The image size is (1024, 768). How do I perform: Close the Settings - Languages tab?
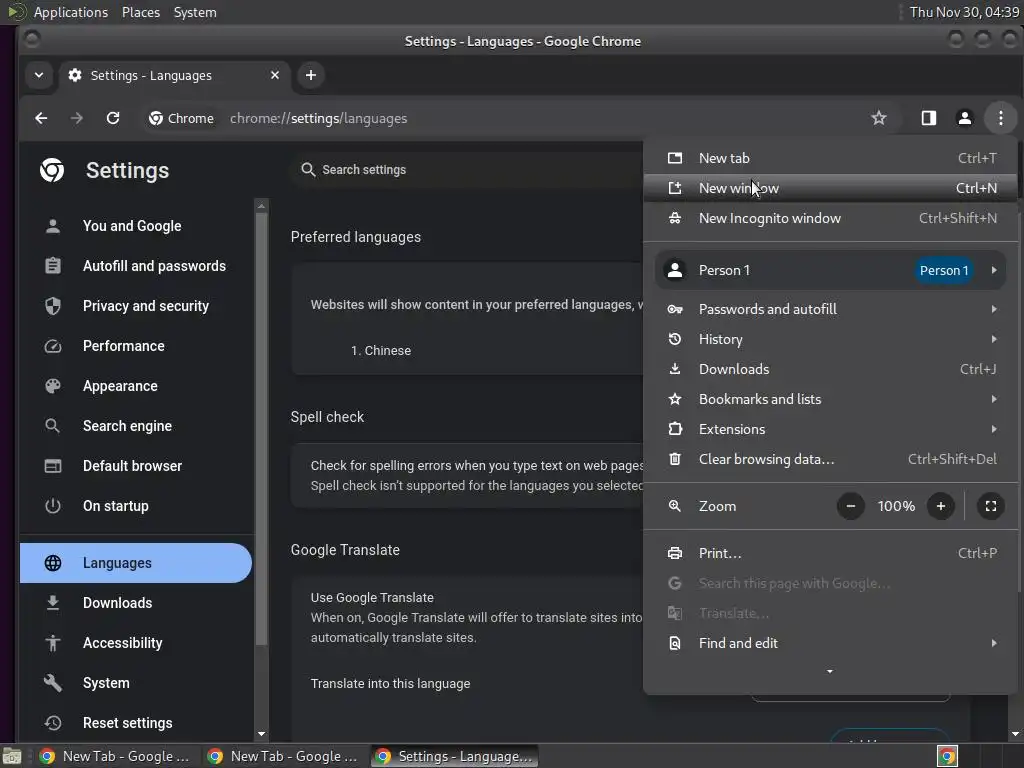pos(275,75)
